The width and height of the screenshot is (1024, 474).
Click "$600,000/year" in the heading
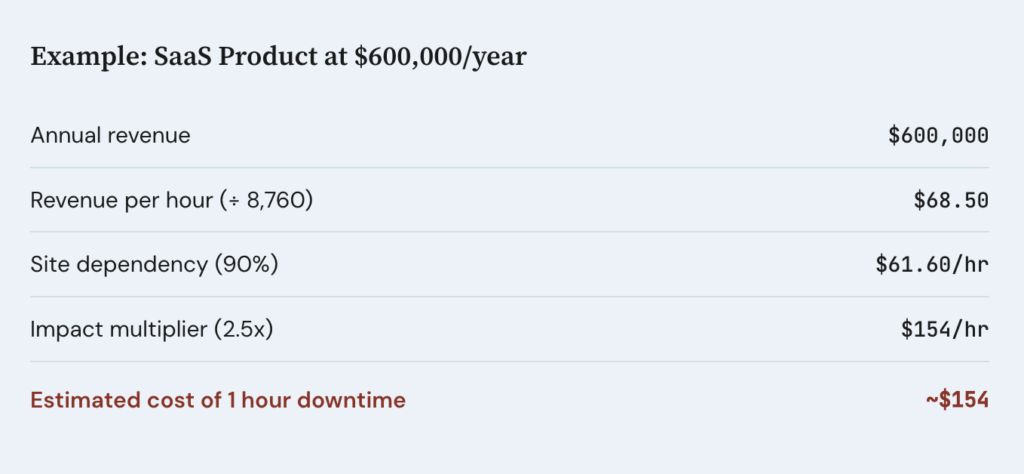click(x=441, y=57)
